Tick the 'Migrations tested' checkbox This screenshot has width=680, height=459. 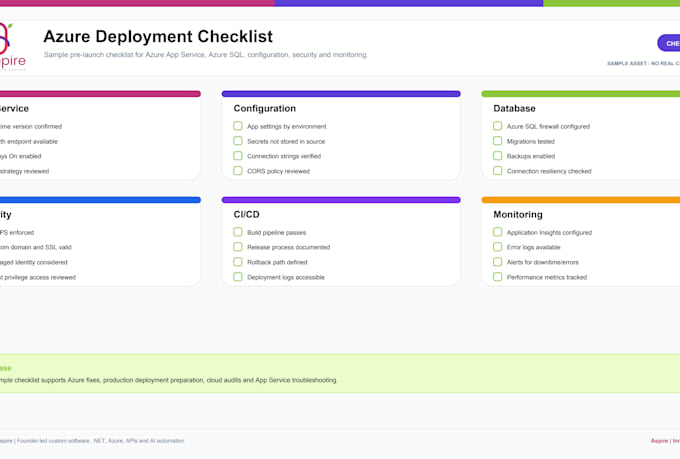pos(497,141)
